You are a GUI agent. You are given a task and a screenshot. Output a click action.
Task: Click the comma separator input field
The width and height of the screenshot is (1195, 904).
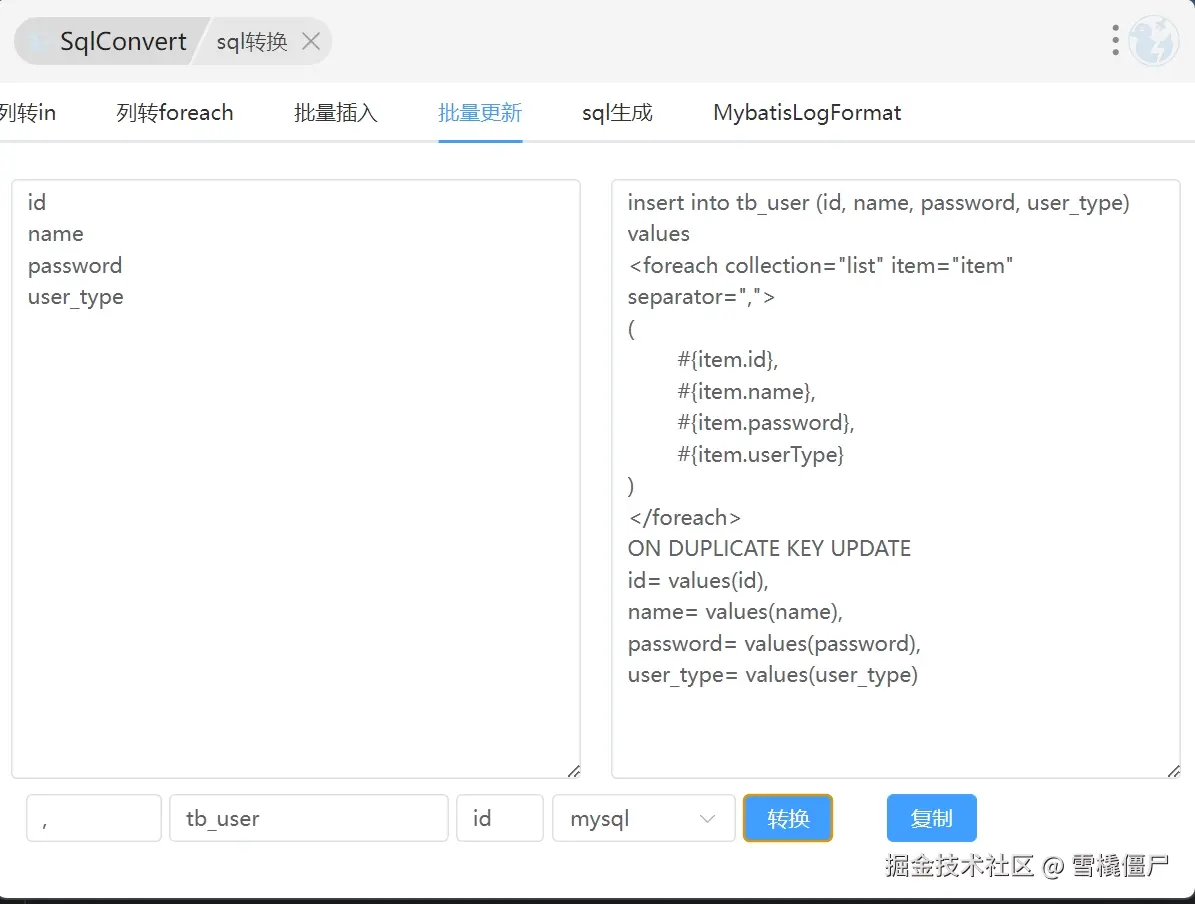(x=93, y=818)
